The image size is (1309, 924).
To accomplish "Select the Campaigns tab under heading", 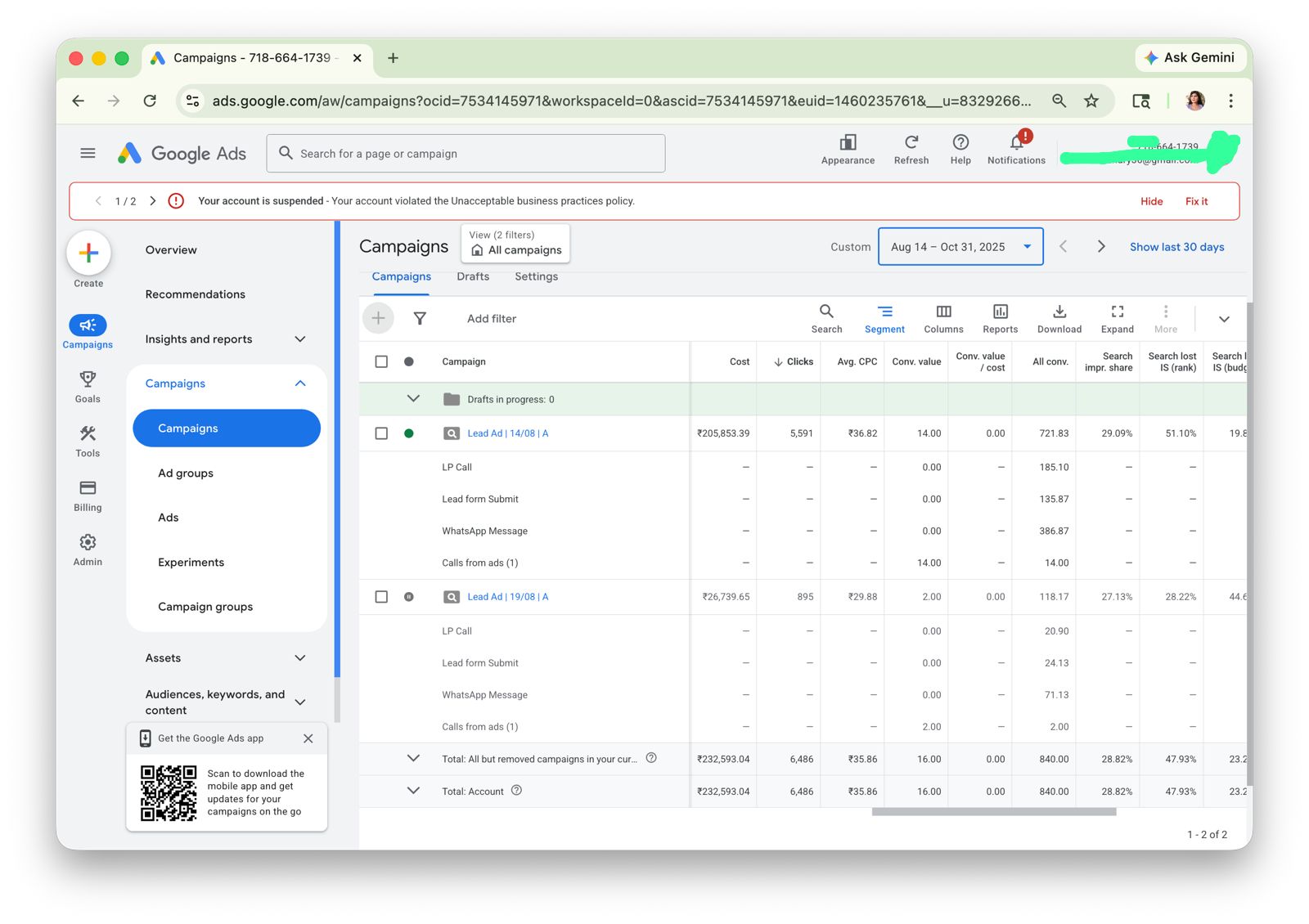I will [401, 276].
